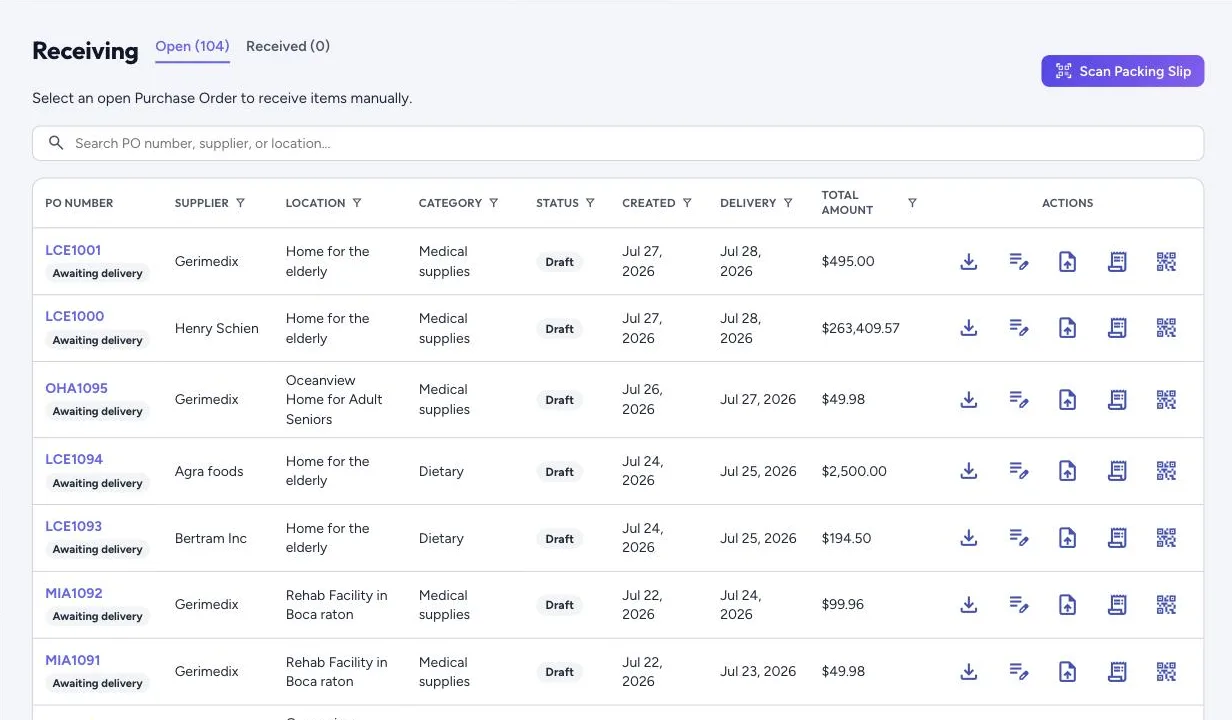Select Oceanview Home for Adult Seniors cell
Viewport: 1232px width, 720px height.
(334, 400)
